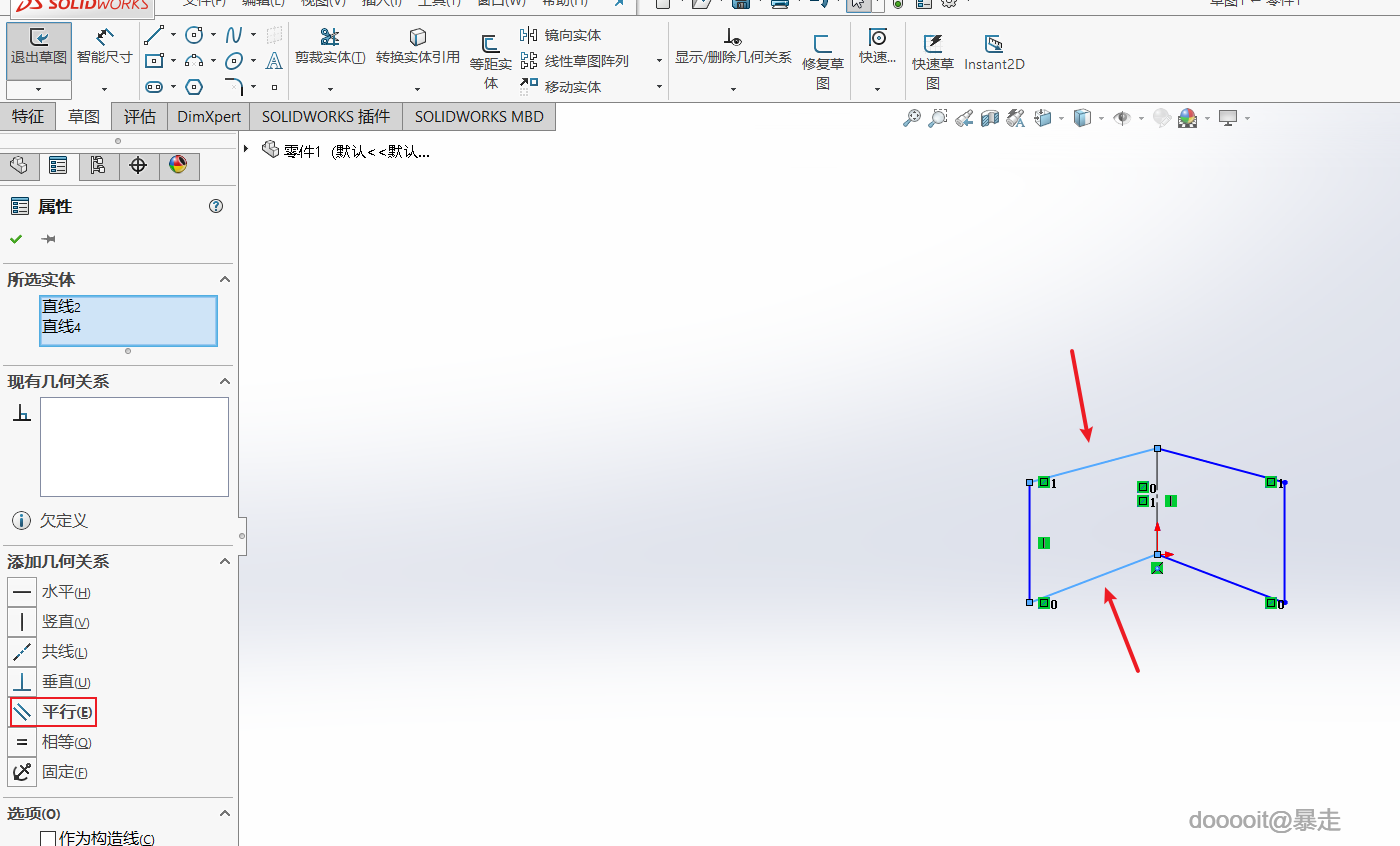Screen dimensions: 1400x846
Task: Open the Circle tool dropdown arrow
Action: (x=213, y=35)
